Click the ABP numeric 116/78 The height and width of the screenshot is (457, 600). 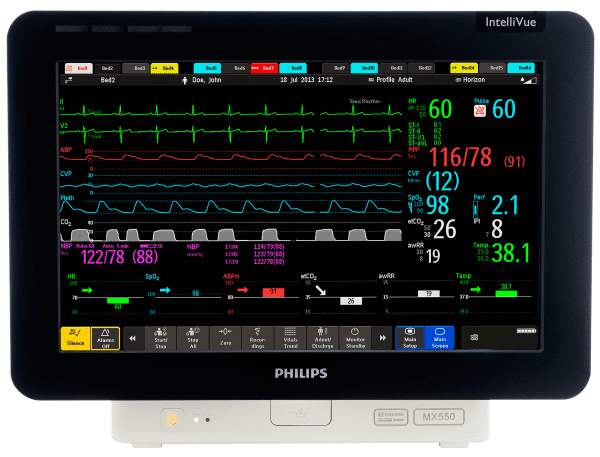click(460, 157)
